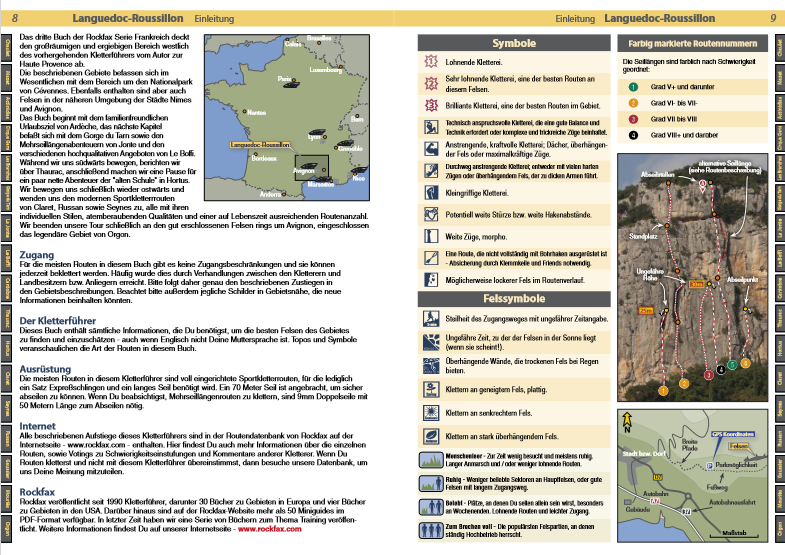Select the 'Klettern an geneigtem Fels' icon
Viewport: 785px width, 555px height.
pyautogui.click(x=431, y=389)
